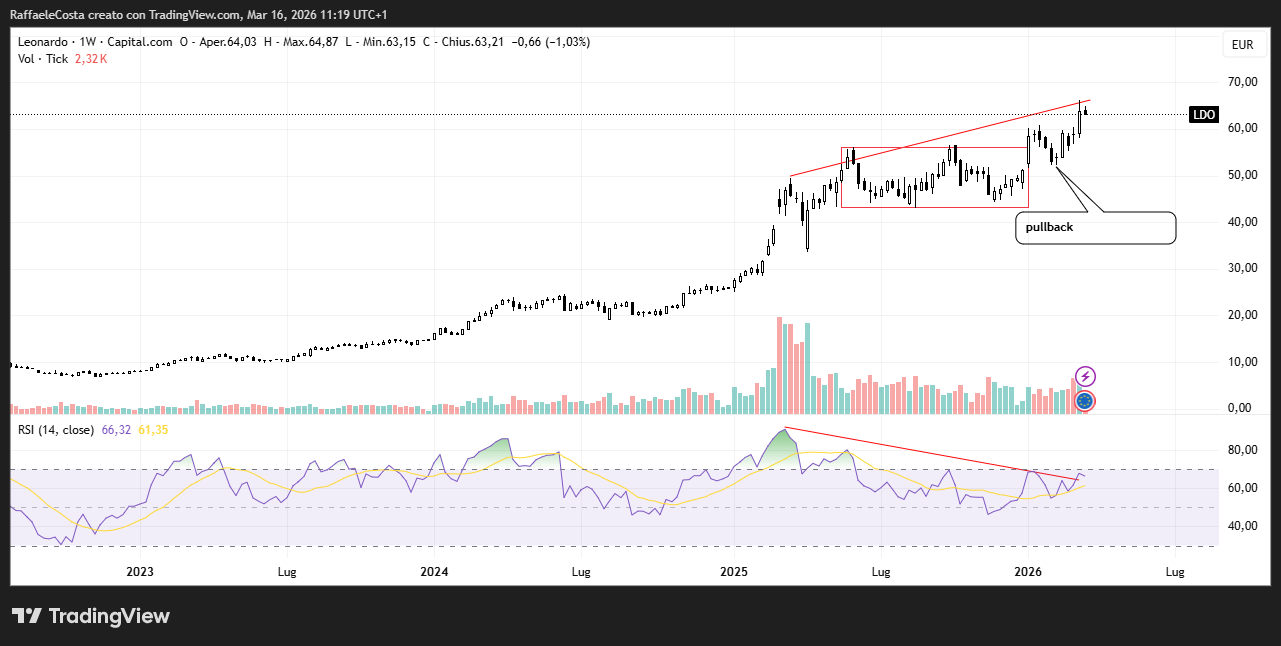Click the 2024 time axis label
Viewport: 1281px width, 646px height.
[434, 572]
